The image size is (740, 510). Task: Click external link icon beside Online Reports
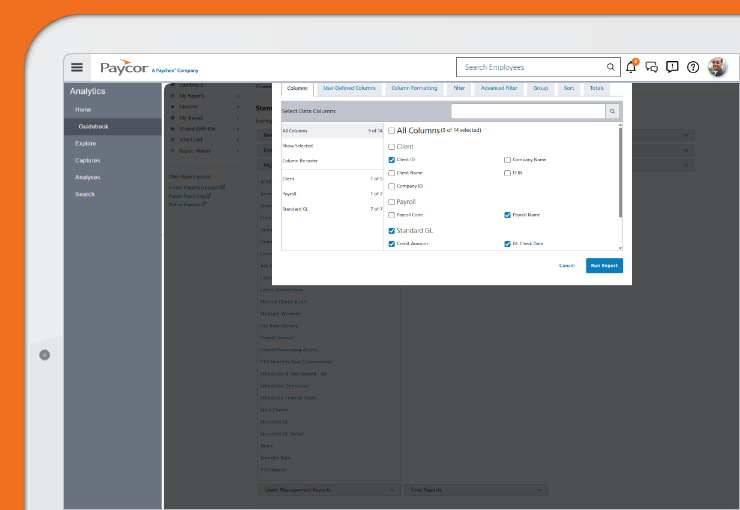[203, 204]
